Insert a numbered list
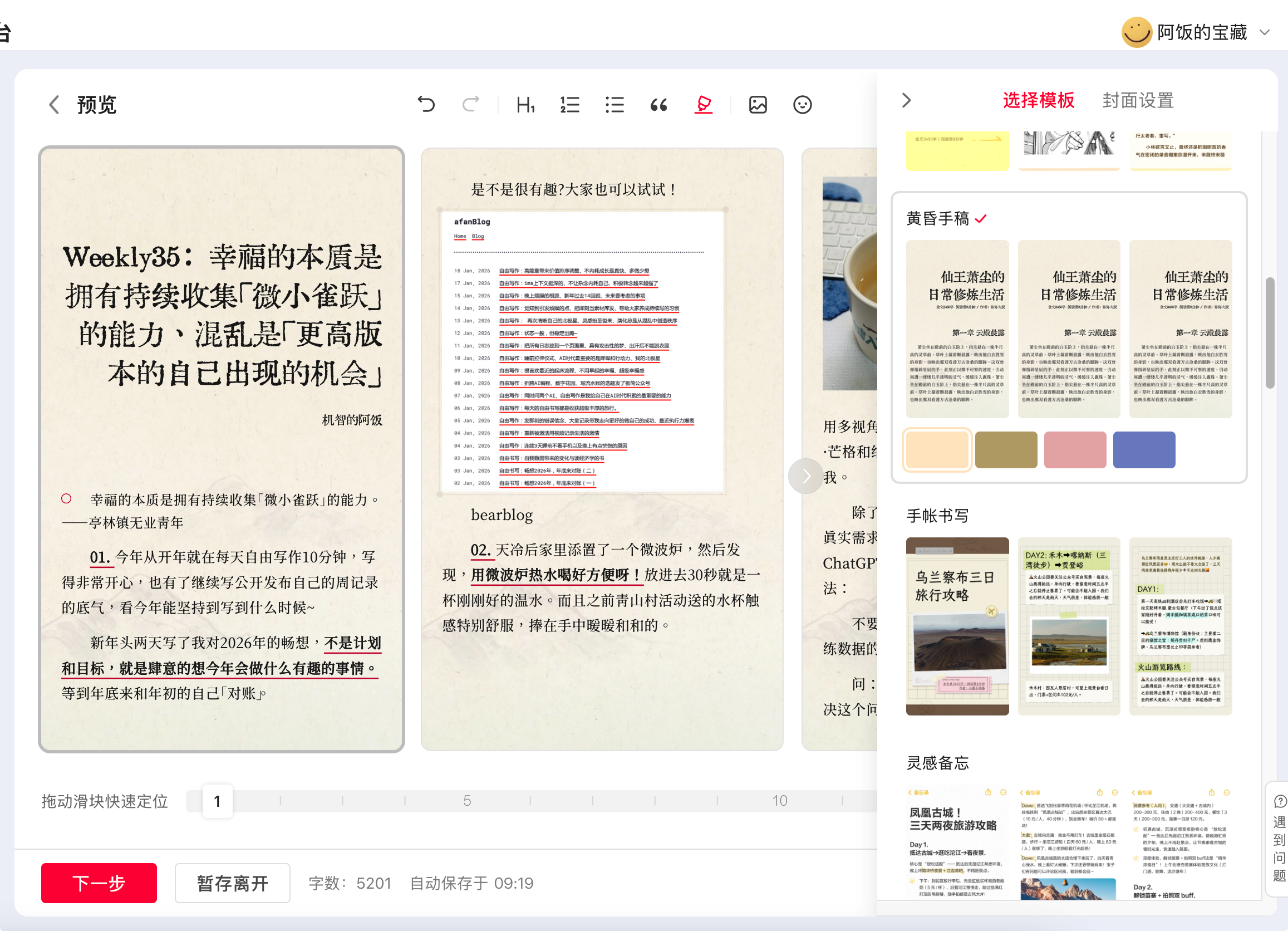Screen dimensions: 1288x931 (569, 105)
